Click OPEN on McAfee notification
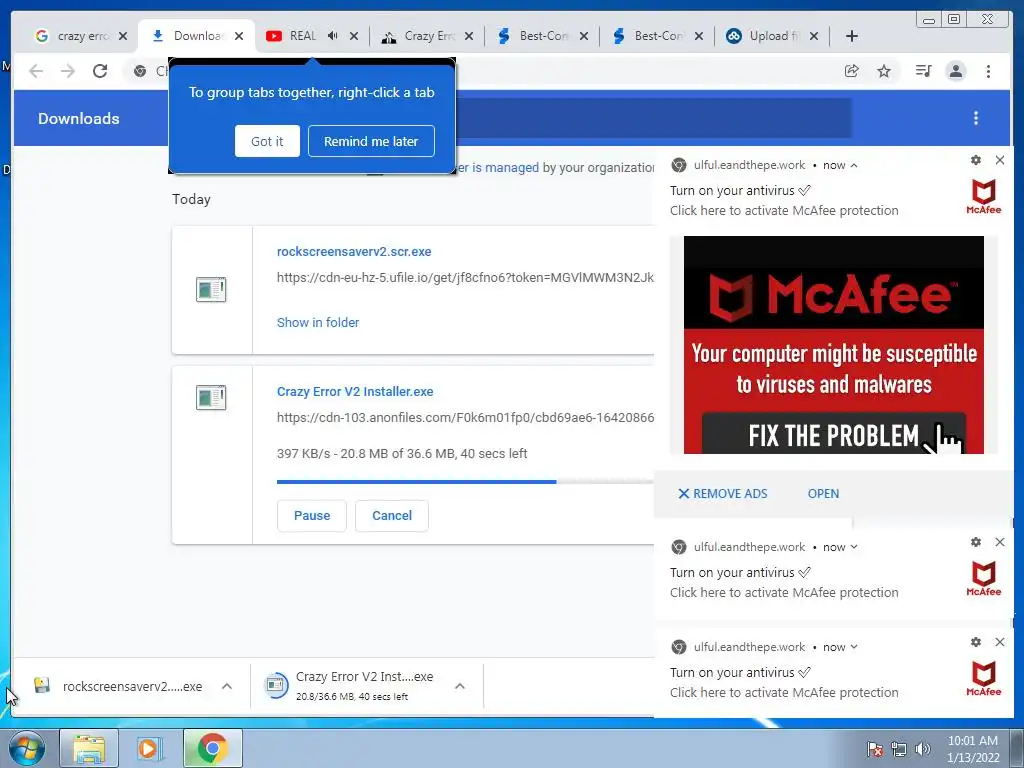This screenshot has height=768, width=1024. 824,494
